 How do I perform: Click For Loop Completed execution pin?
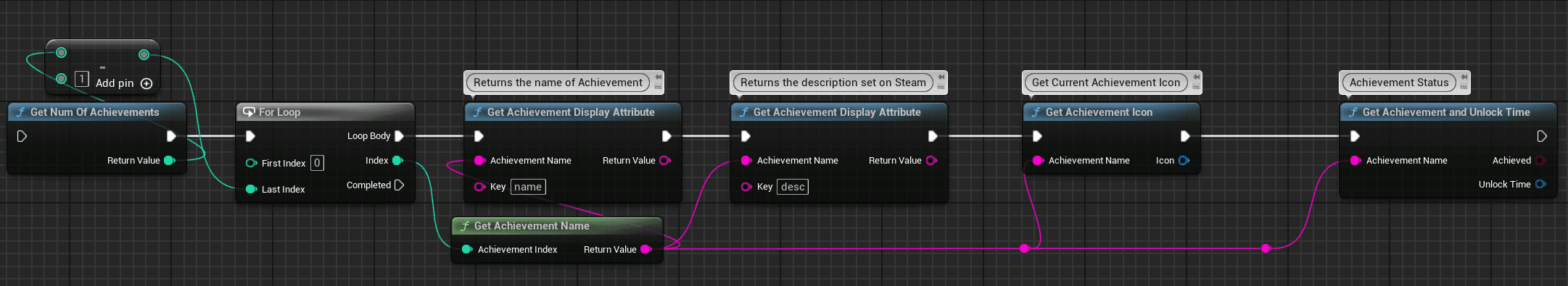tap(399, 185)
